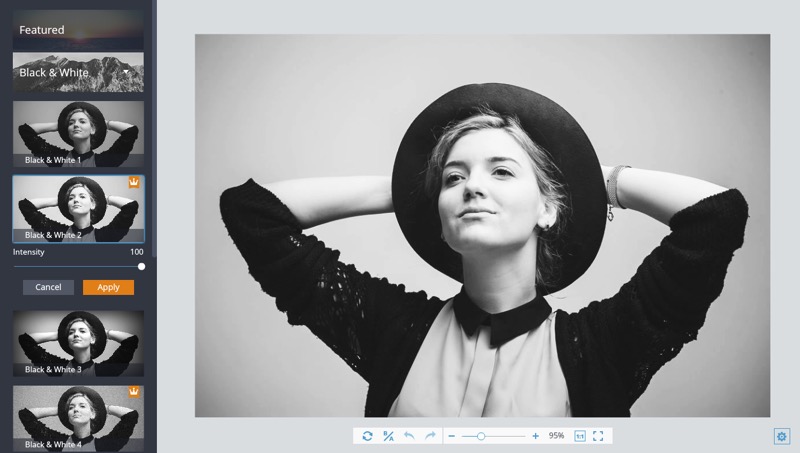Select the Black & White category header
The width and height of the screenshot is (800, 453).
(x=78, y=72)
